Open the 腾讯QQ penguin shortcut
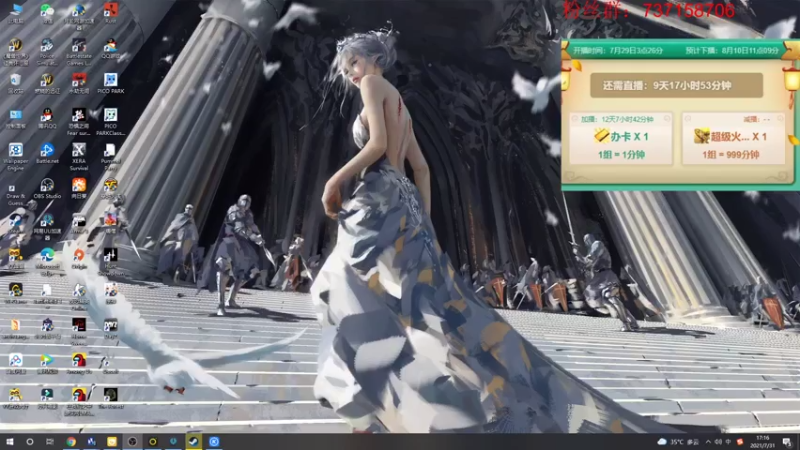Screen dimensions: 800x450 (x=47, y=118)
